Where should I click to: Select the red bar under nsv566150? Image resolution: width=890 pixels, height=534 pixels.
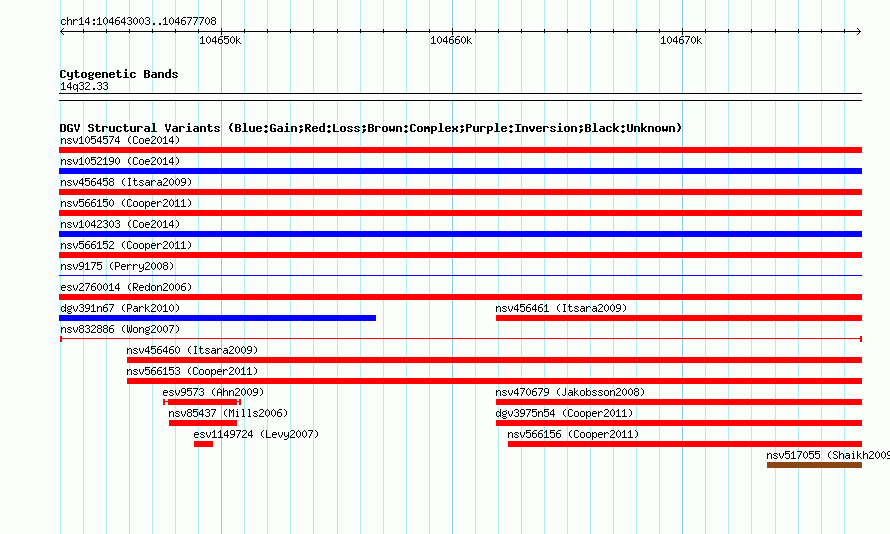click(460, 213)
